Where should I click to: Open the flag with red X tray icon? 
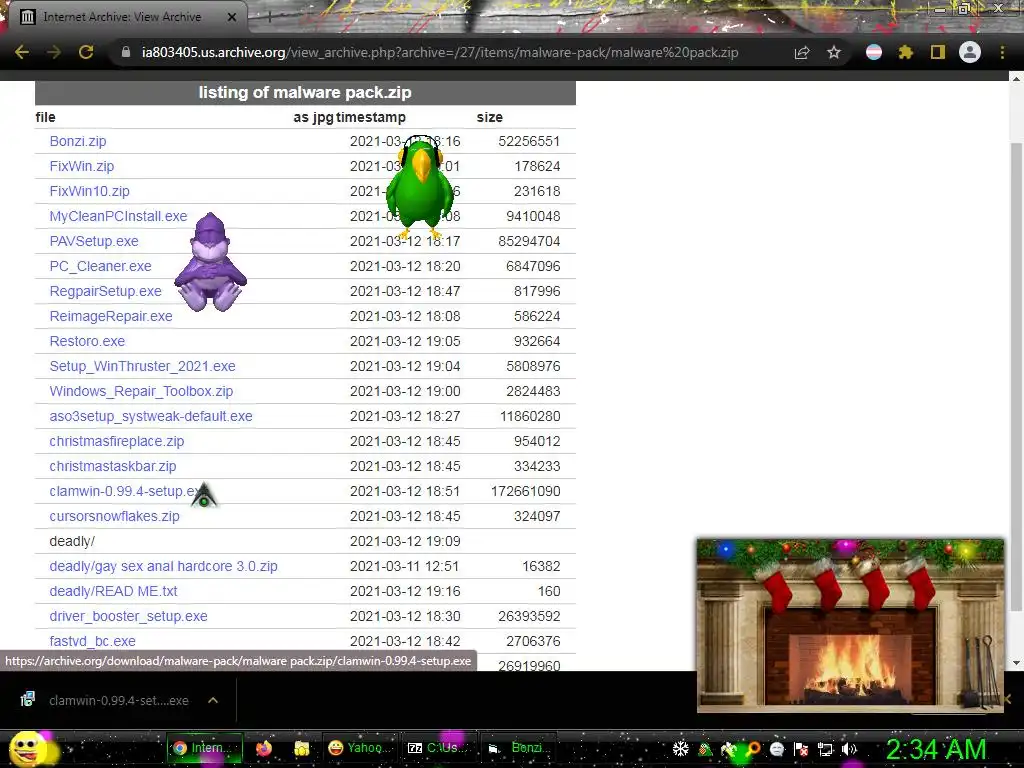point(801,749)
